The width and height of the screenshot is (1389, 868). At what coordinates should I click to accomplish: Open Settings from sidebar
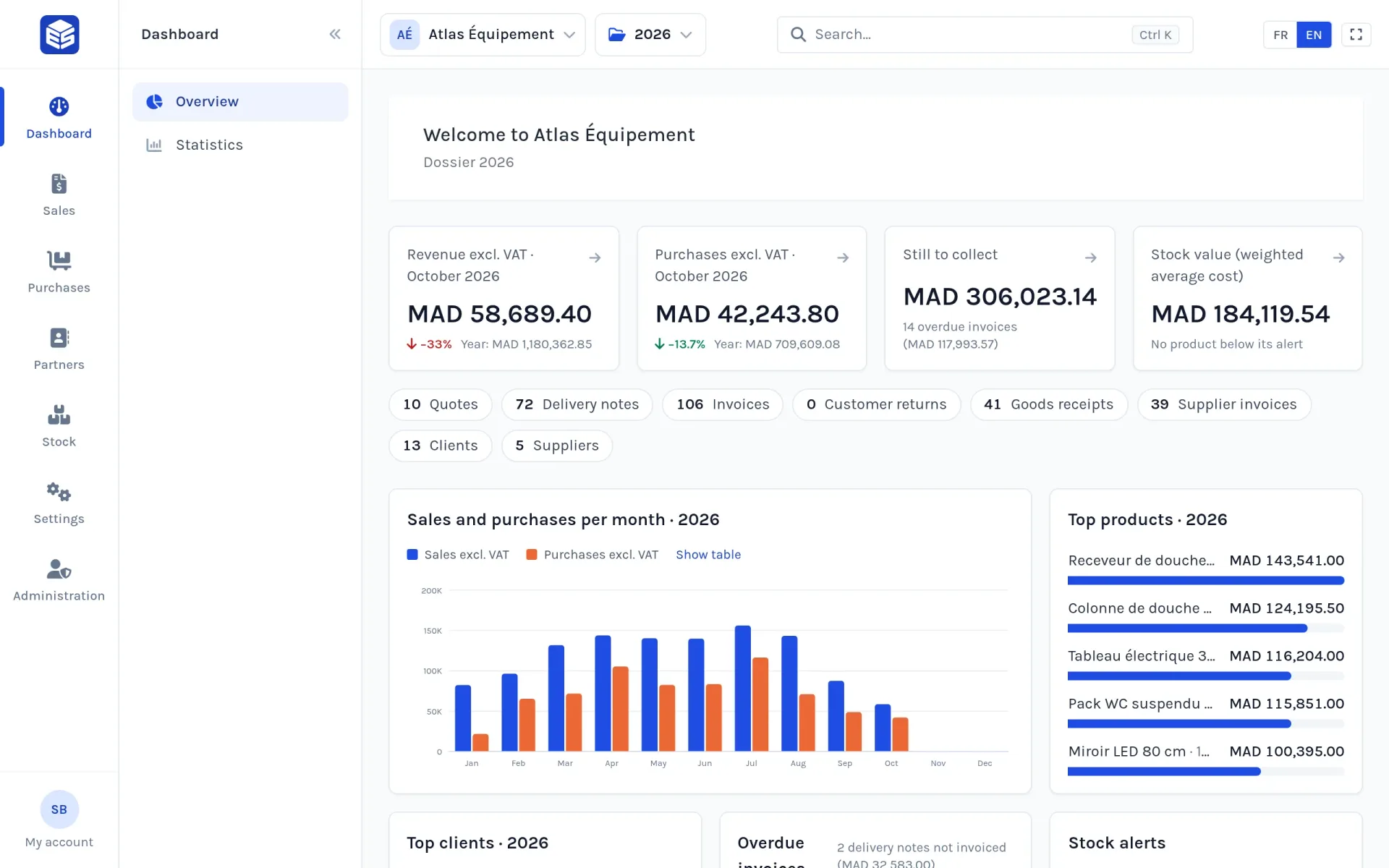click(59, 503)
